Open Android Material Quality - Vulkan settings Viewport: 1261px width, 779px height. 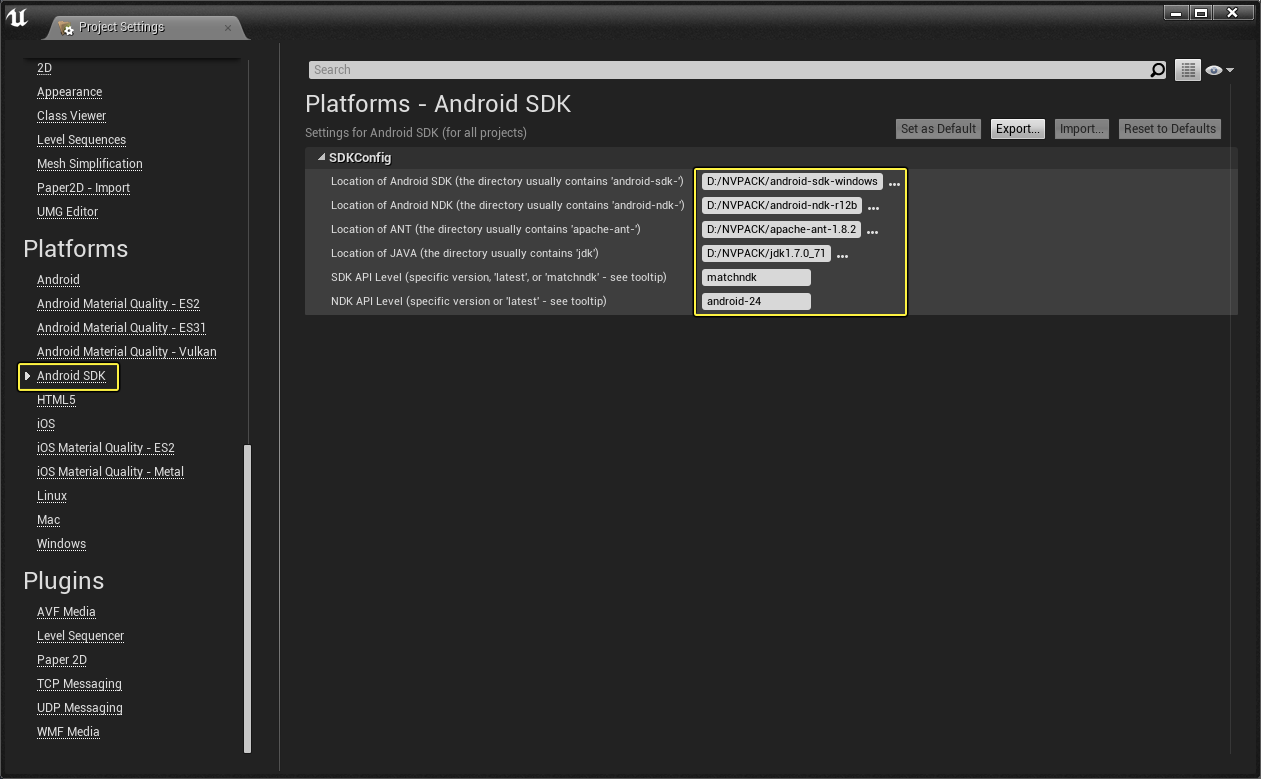[x=127, y=352]
